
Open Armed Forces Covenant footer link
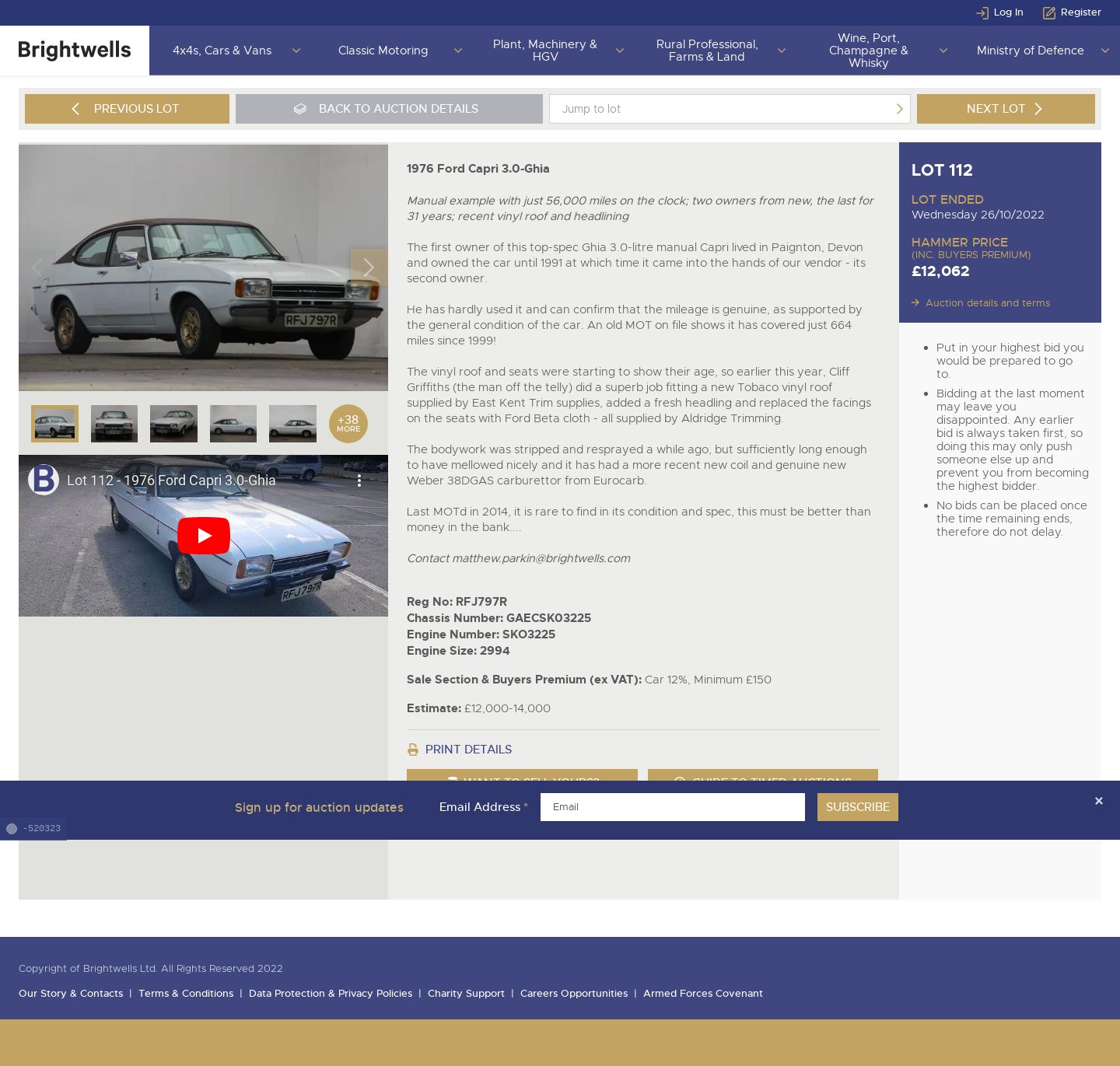pyautogui.click(x=703, y=994)
